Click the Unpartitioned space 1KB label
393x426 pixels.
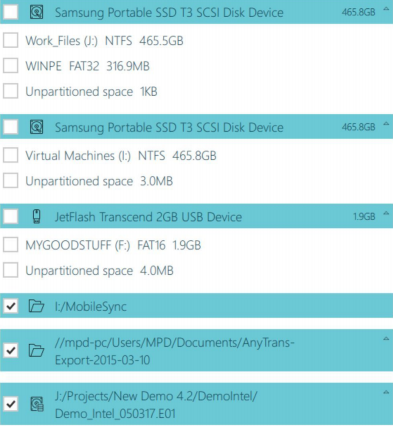tap(91, 92)
